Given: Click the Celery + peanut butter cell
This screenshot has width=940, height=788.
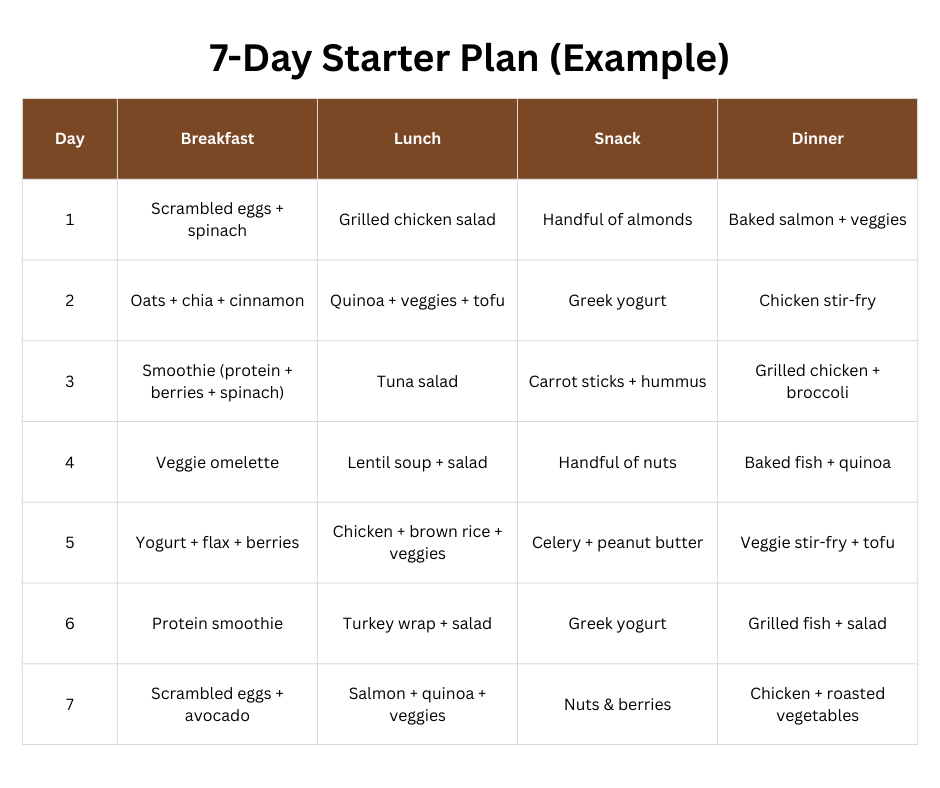Looking at the screenshot, I should [x=617, y=543].
